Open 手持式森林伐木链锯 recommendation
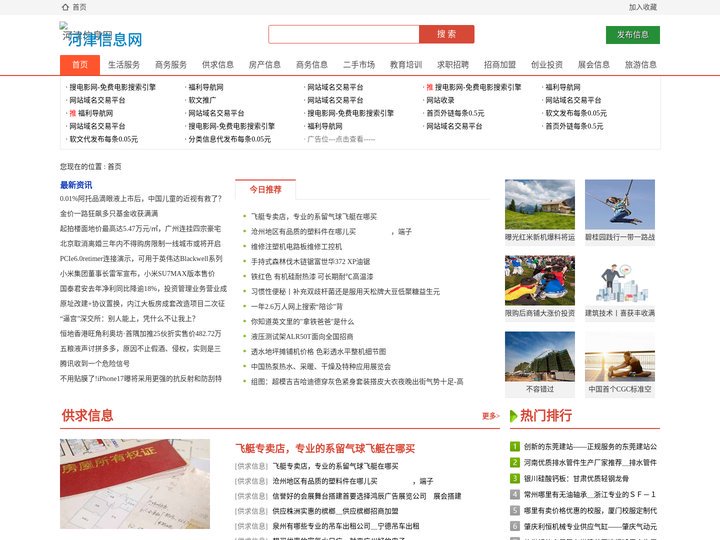Image resolution: width=720 pixels, height=540 pixels. coord(310,262)
